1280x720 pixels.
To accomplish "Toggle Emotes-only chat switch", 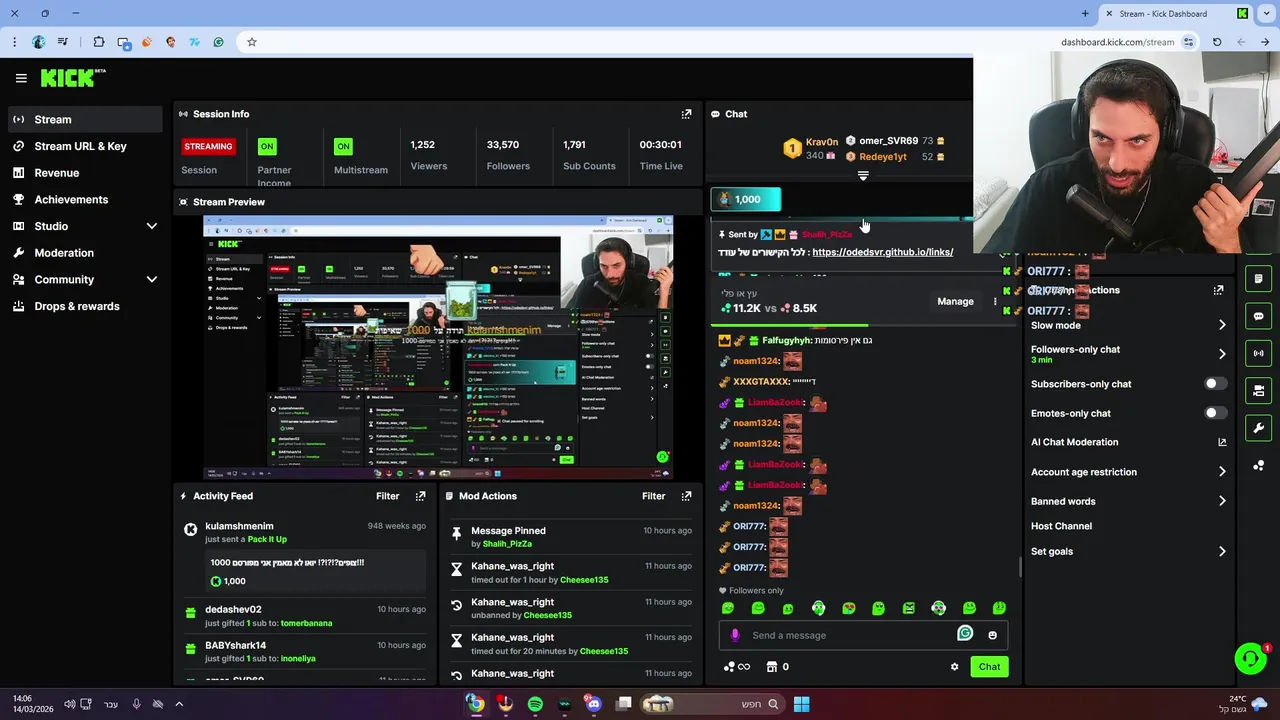I will point(1216,413).
